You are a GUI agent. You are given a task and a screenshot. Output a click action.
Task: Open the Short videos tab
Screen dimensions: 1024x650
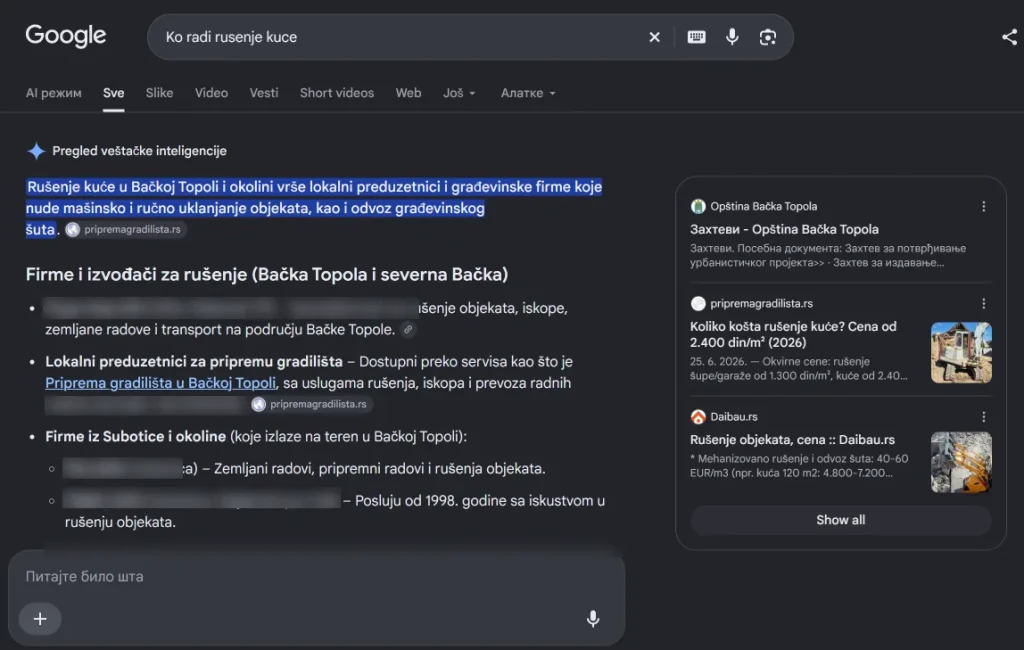click(337, 93)
